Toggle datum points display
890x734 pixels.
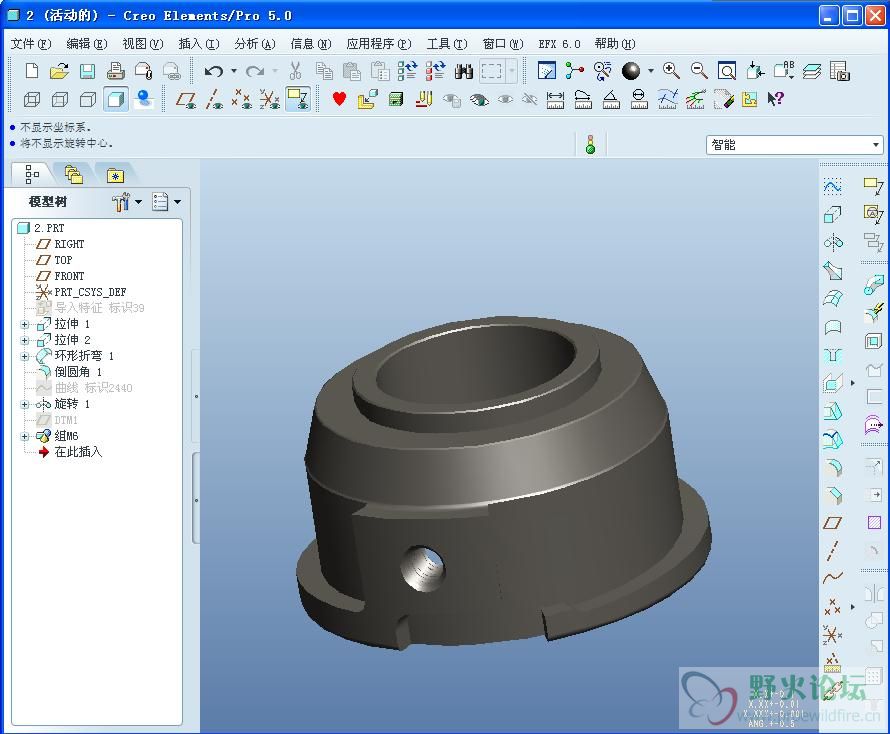242,100
